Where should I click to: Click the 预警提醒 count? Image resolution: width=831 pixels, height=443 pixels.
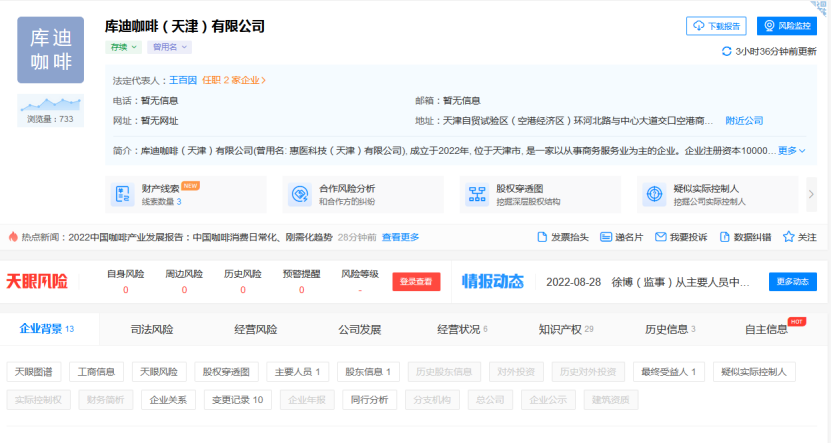[302, 290]
